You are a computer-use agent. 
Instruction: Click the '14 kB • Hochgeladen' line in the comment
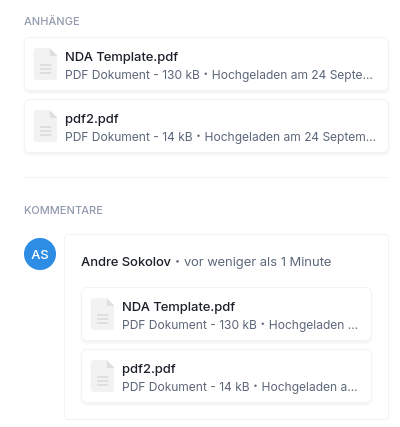point(240,387)
